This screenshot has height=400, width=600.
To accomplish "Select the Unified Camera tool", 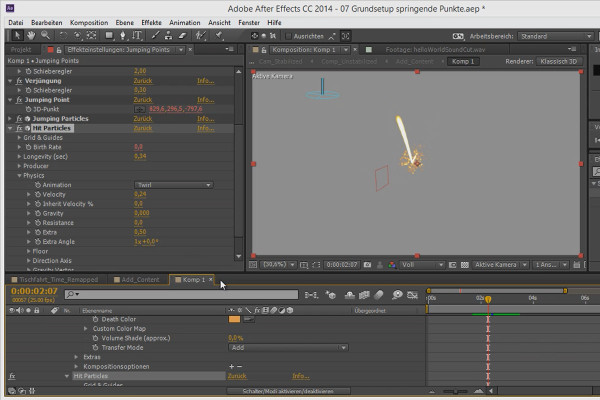I will click(77, 36).
